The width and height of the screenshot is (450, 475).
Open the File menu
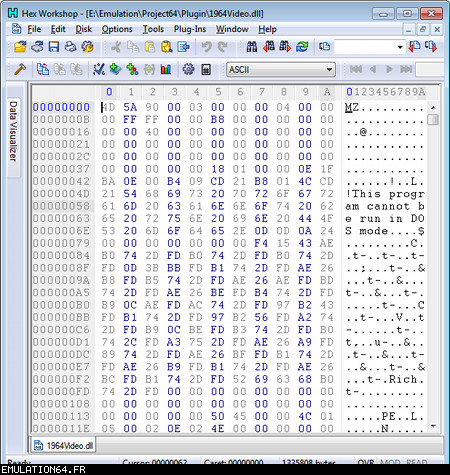[34, 29]
